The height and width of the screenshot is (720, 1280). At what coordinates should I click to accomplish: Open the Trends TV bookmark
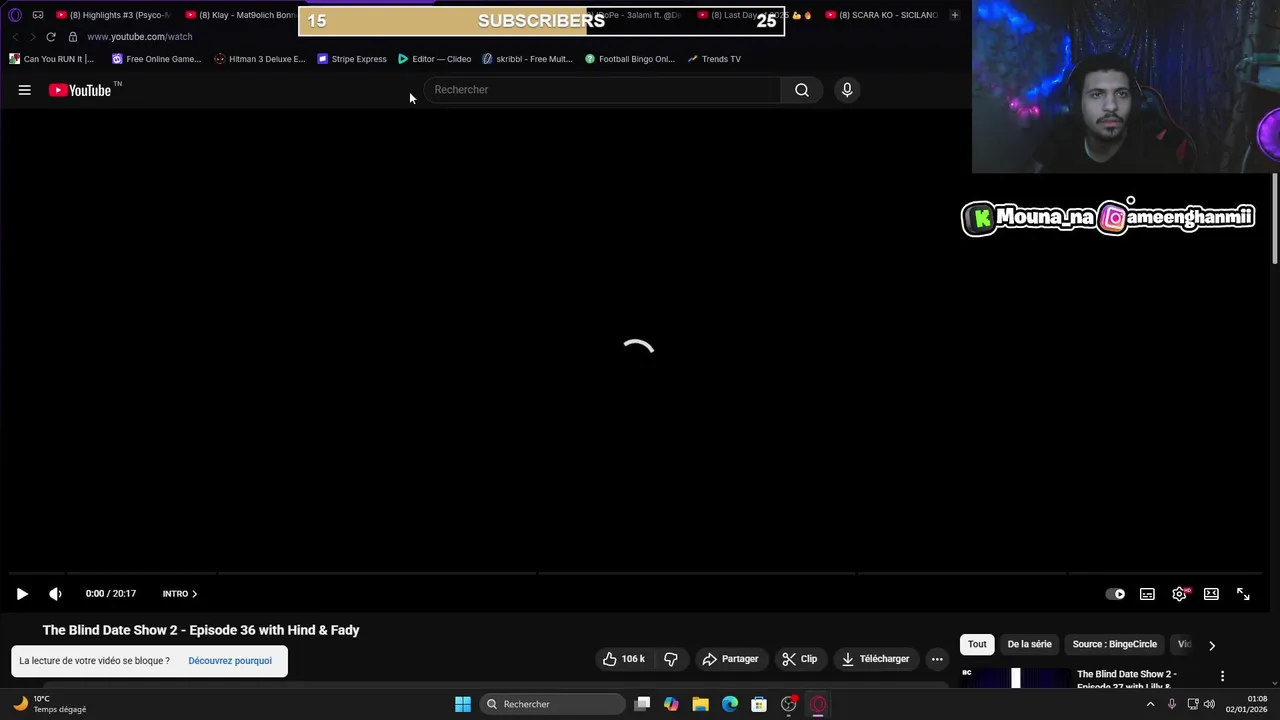(714, 59)
